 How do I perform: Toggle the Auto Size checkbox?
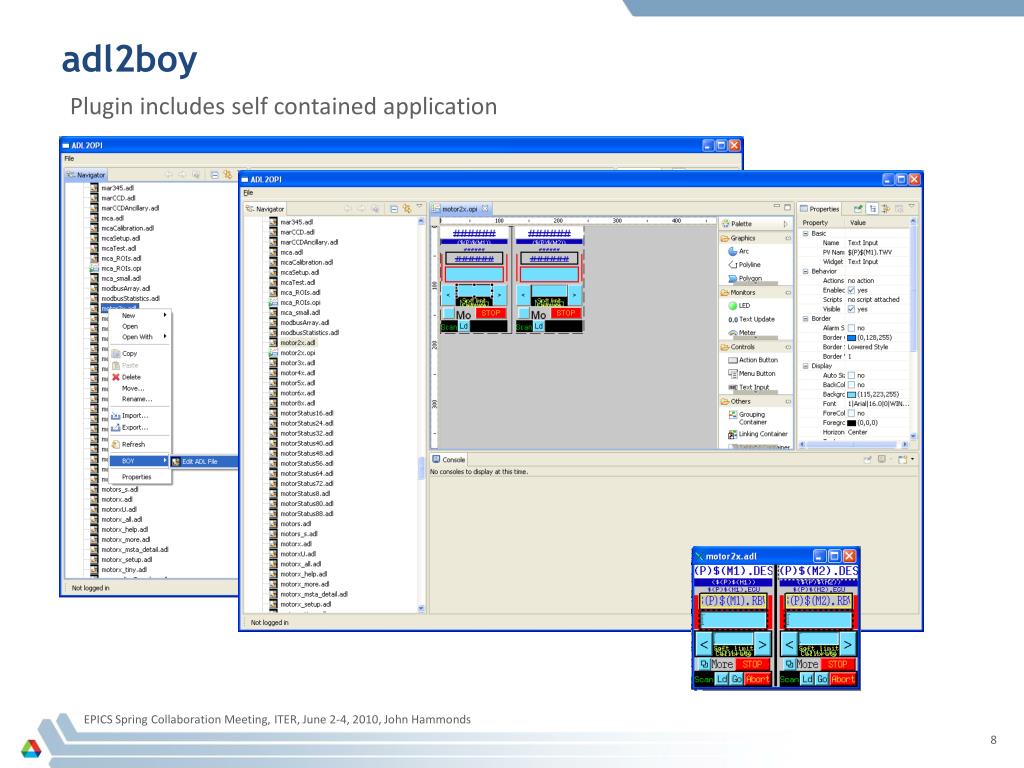[851, 376]
